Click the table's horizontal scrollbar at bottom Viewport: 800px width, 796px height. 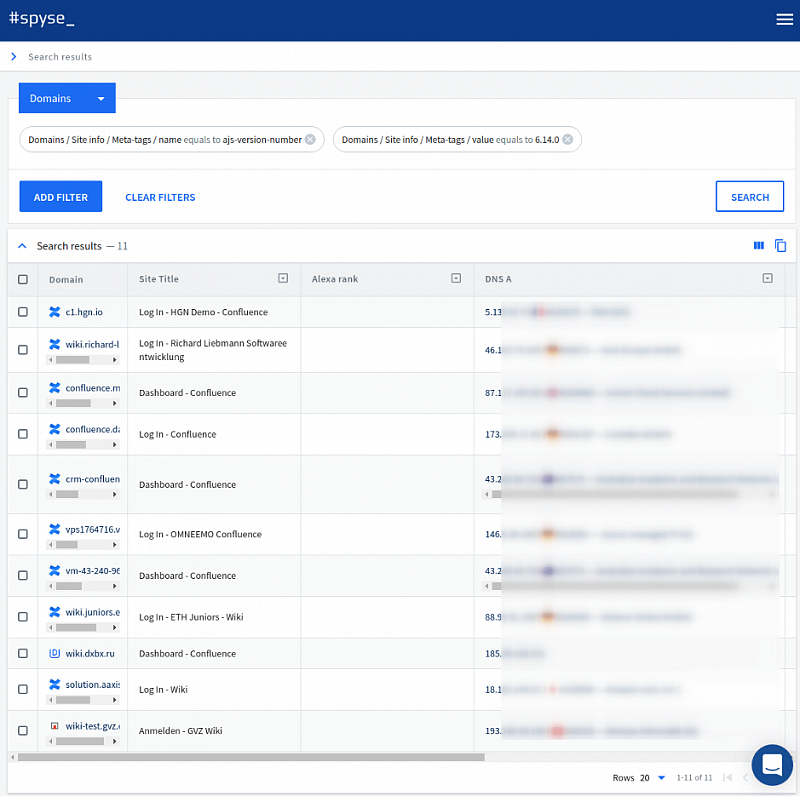click(x=251, y=757)
